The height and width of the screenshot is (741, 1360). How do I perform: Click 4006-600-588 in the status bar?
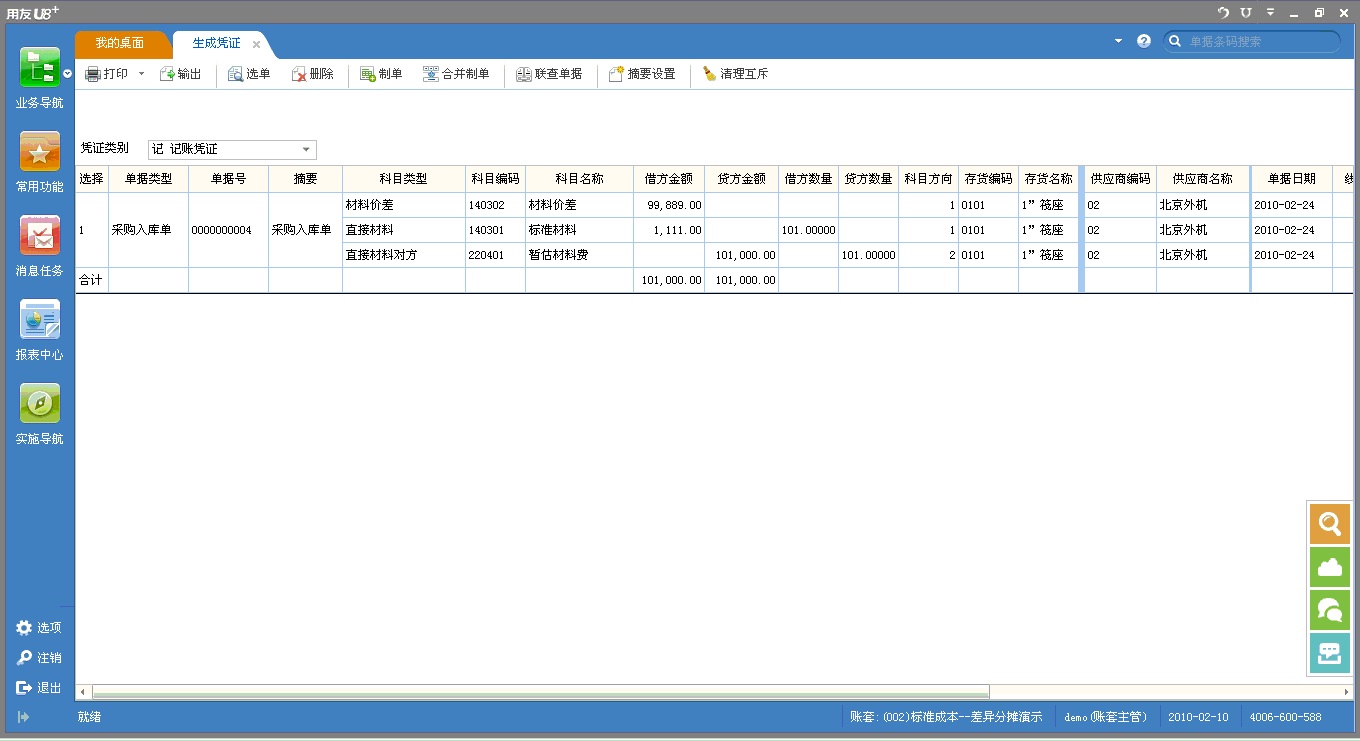[1285, 717]
